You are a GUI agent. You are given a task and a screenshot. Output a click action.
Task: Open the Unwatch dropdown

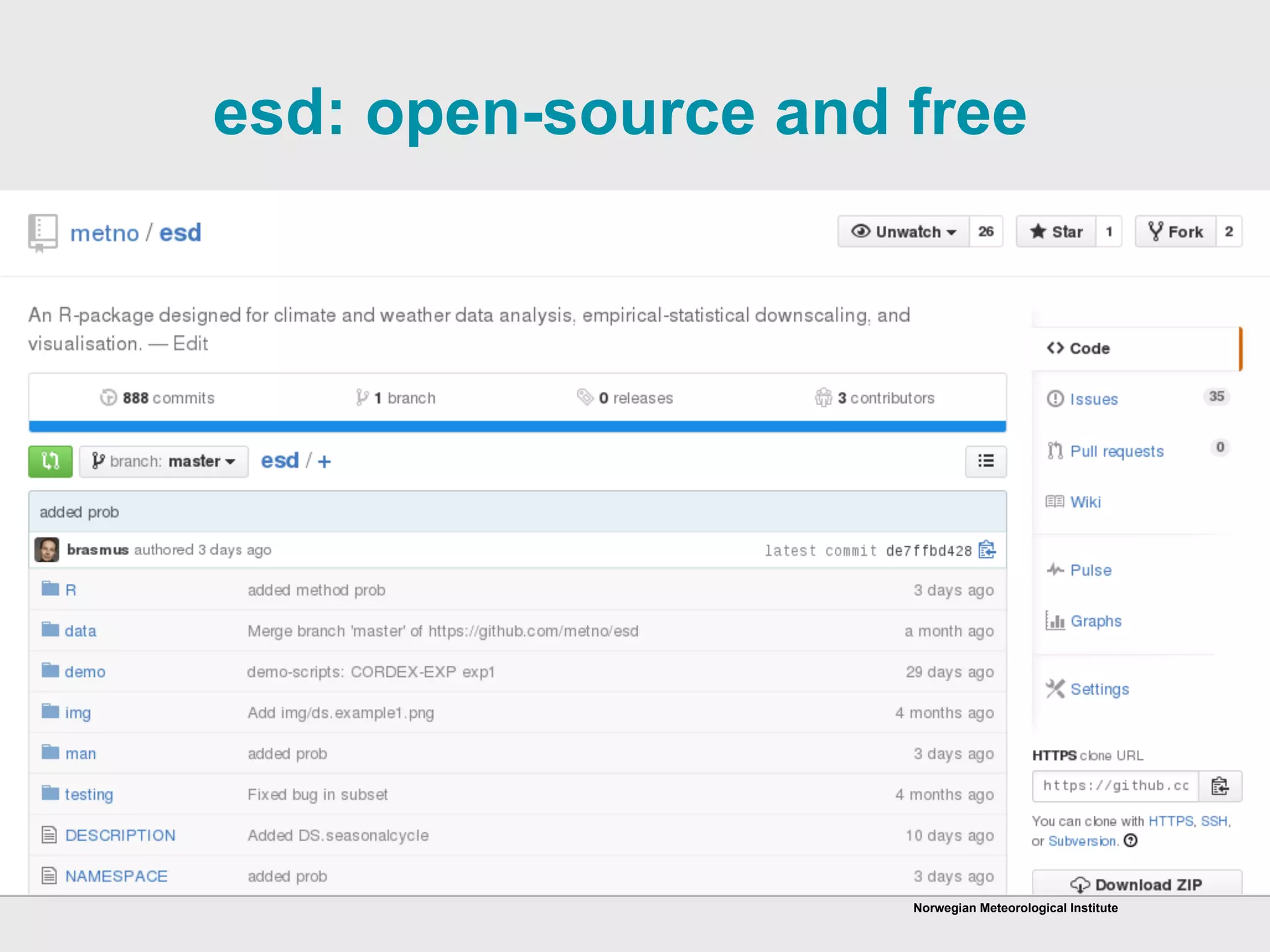tap(904, 232)
